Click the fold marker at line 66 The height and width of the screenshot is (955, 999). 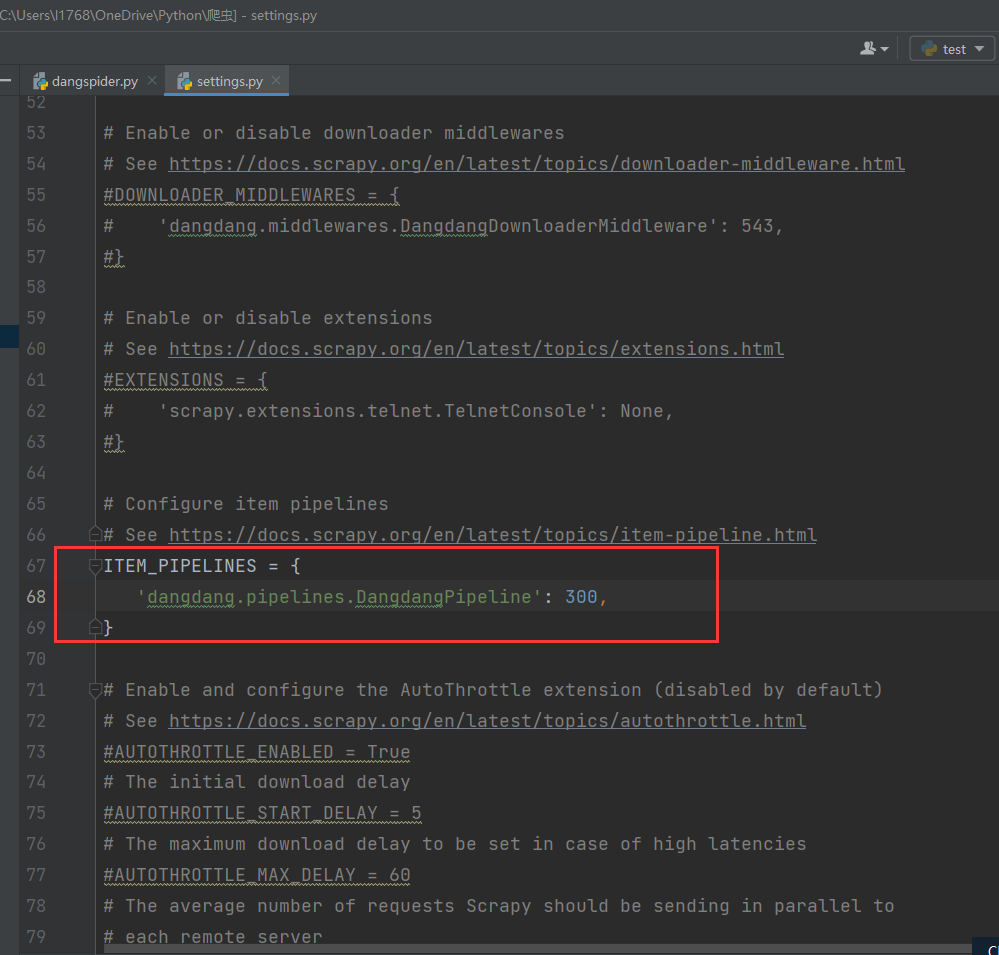point(95,535)
